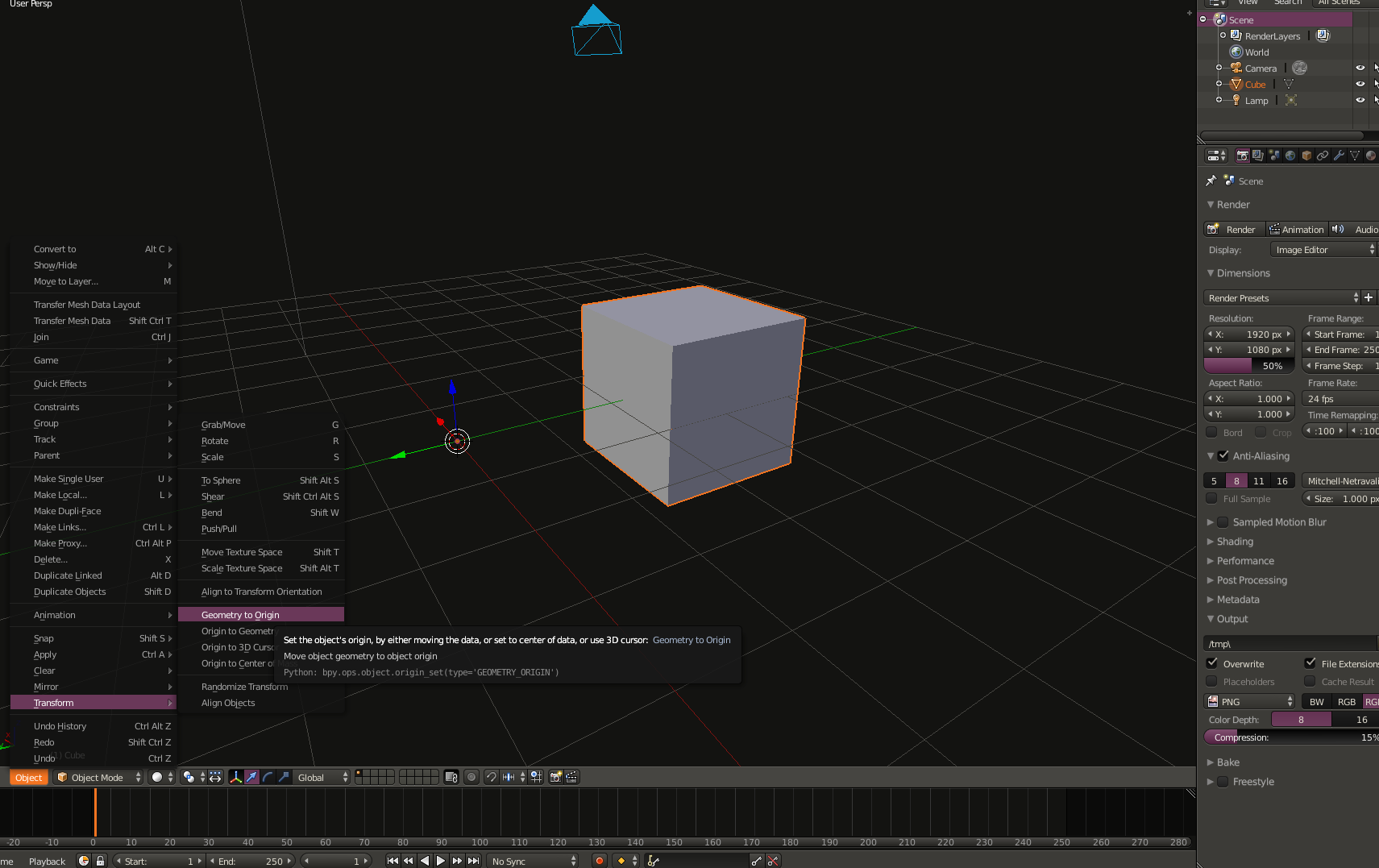Choose Origin to 3D Cursor menu entry
1379x868 pixels.
[x=238, y=647]
